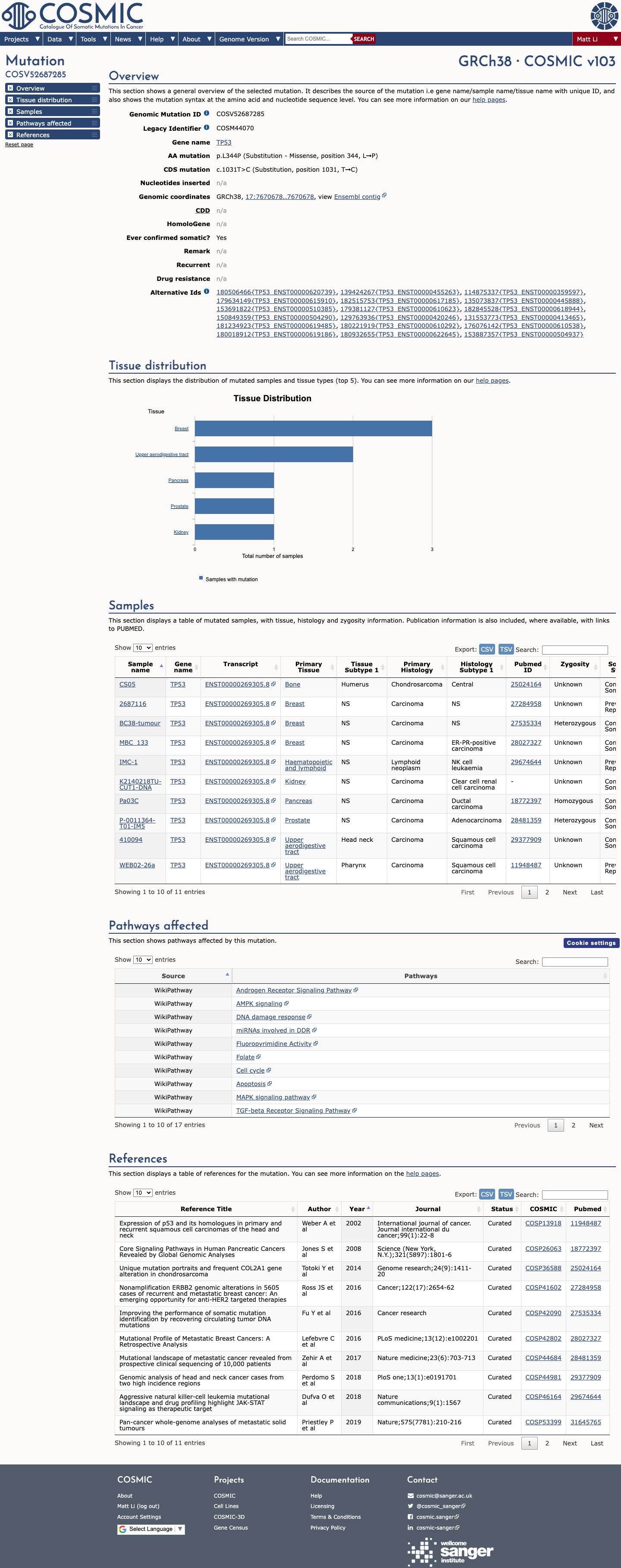The image size is (621, 1568).
Task: Click the Wellcome Sanger Institute logo in the footer
Action: coord(450,1552)
